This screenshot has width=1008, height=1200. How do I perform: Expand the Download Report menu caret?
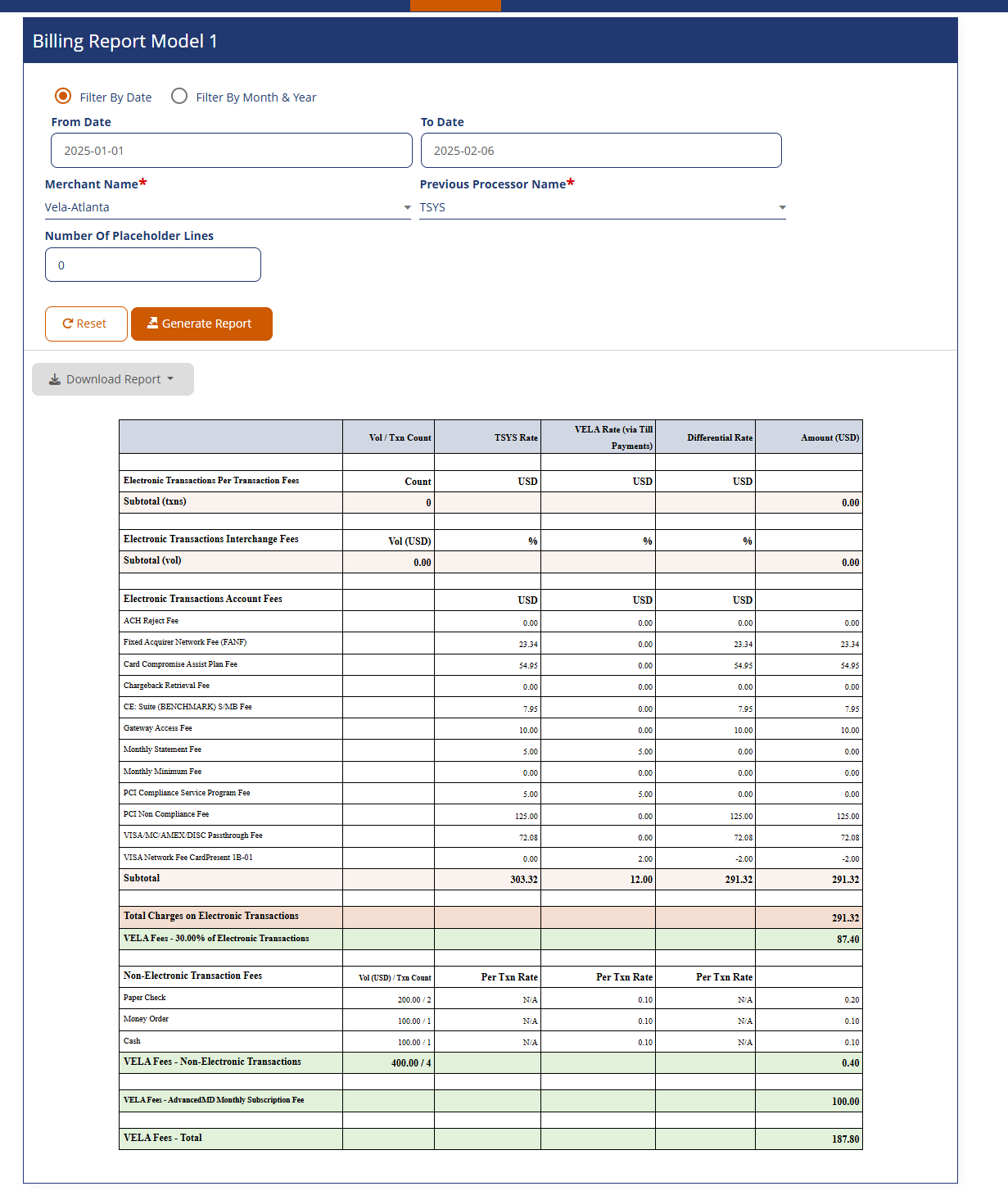[170, 379]
